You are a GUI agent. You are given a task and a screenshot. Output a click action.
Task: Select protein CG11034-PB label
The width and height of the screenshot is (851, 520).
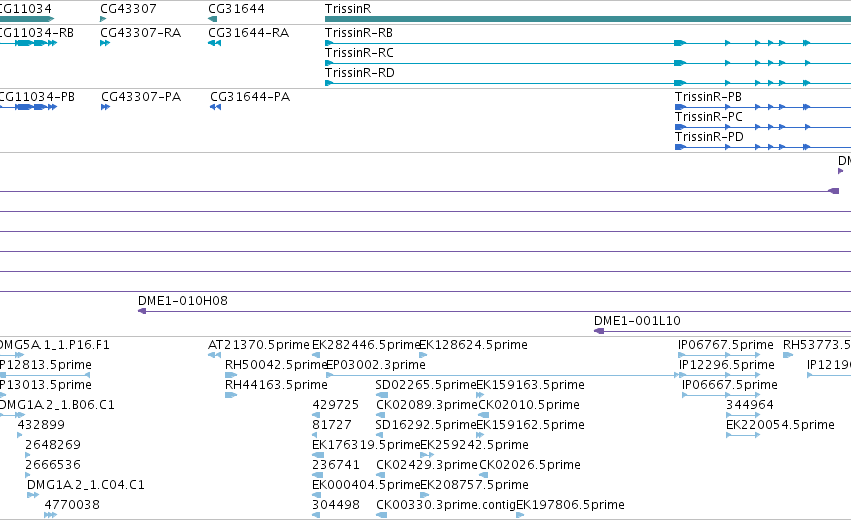coord(37,97)
